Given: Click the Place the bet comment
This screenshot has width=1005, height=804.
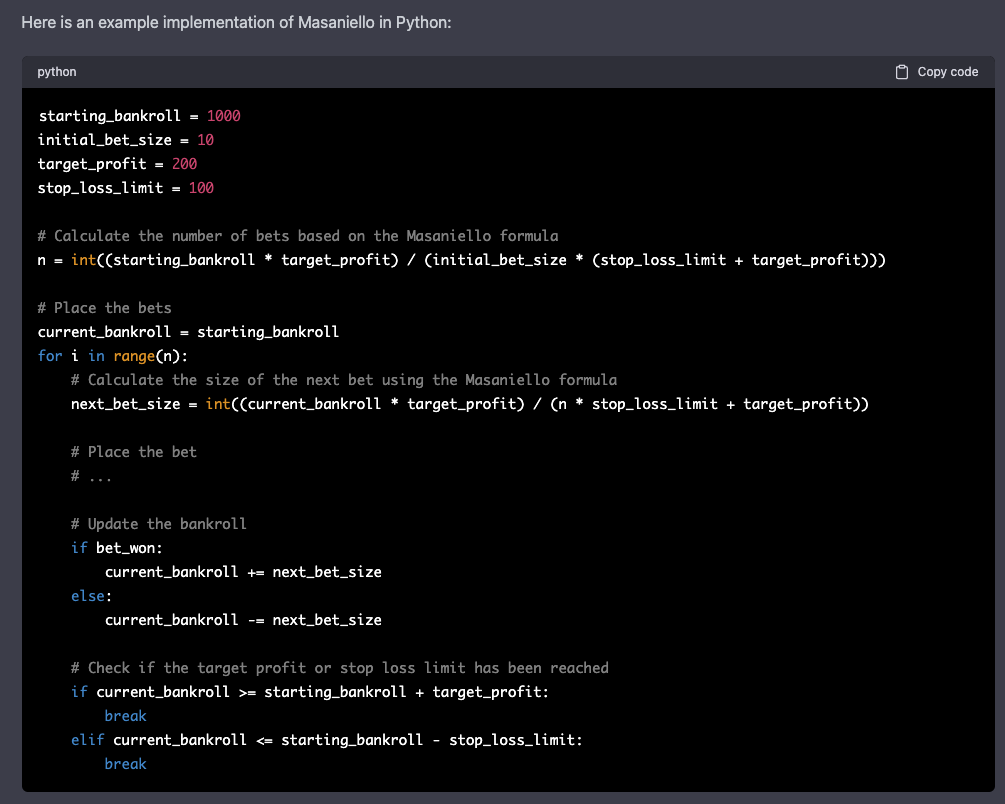Looking at the screenshot, I should [134, 451].
